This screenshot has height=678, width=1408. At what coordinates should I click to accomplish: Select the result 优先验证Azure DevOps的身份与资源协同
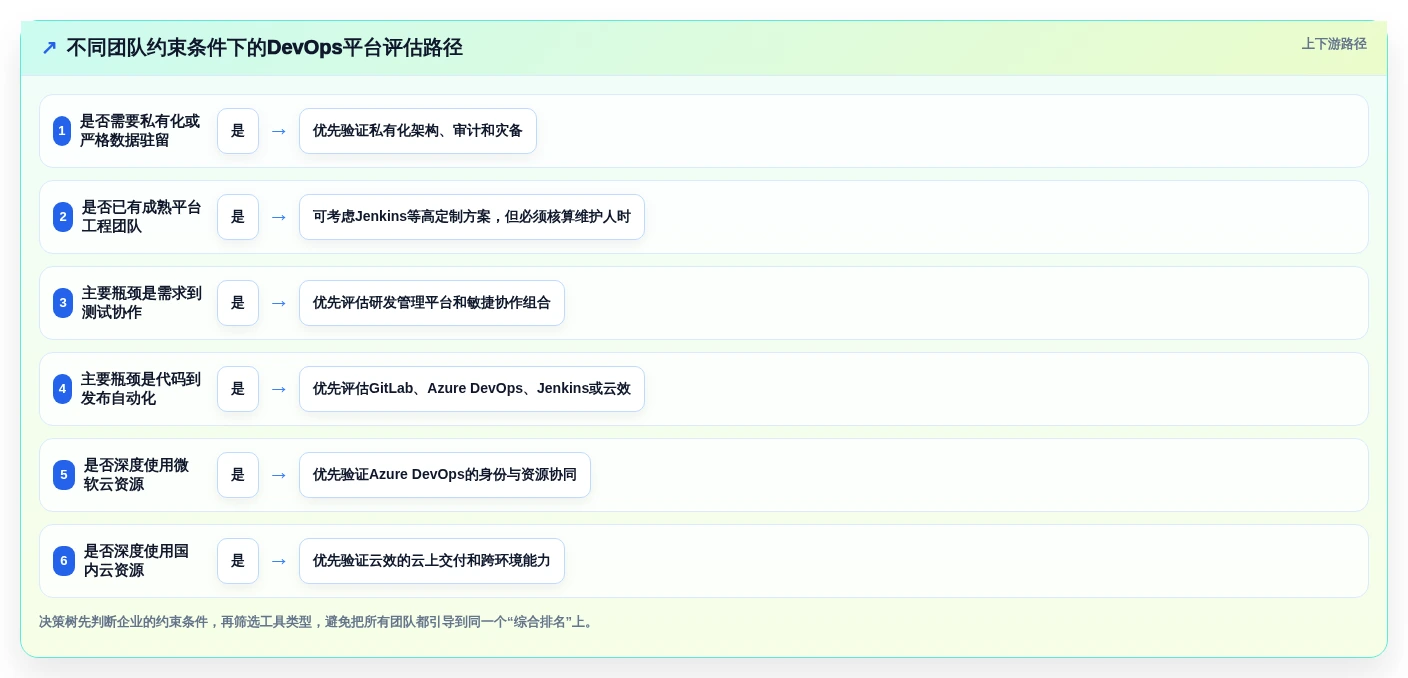click(x=445, y=475)
